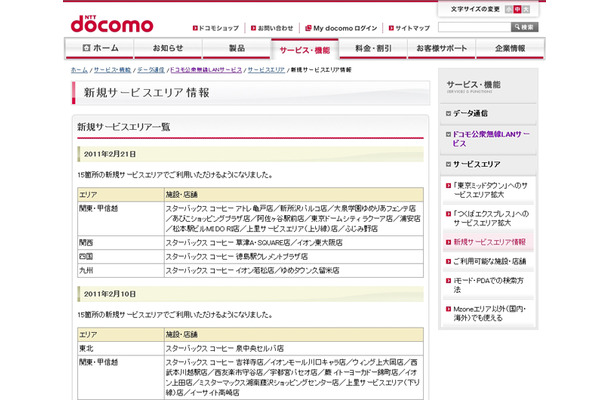Open the お知らせ navigation tab
610x400 pixels.
(x=168, y=48)
